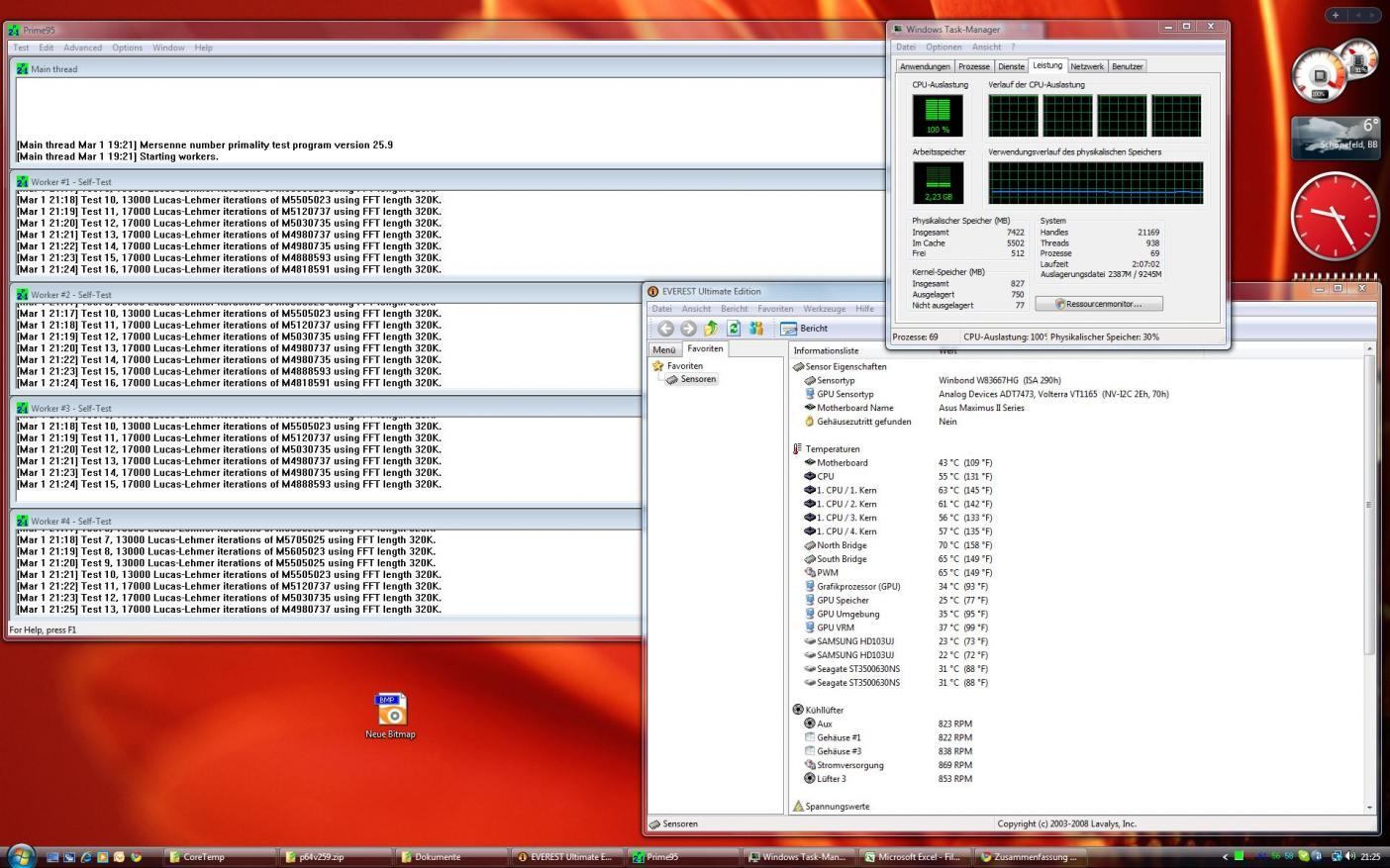Click the volume icon in system tray
The height and width of the screenshot is (868, 1390).
click(1349, 856)
